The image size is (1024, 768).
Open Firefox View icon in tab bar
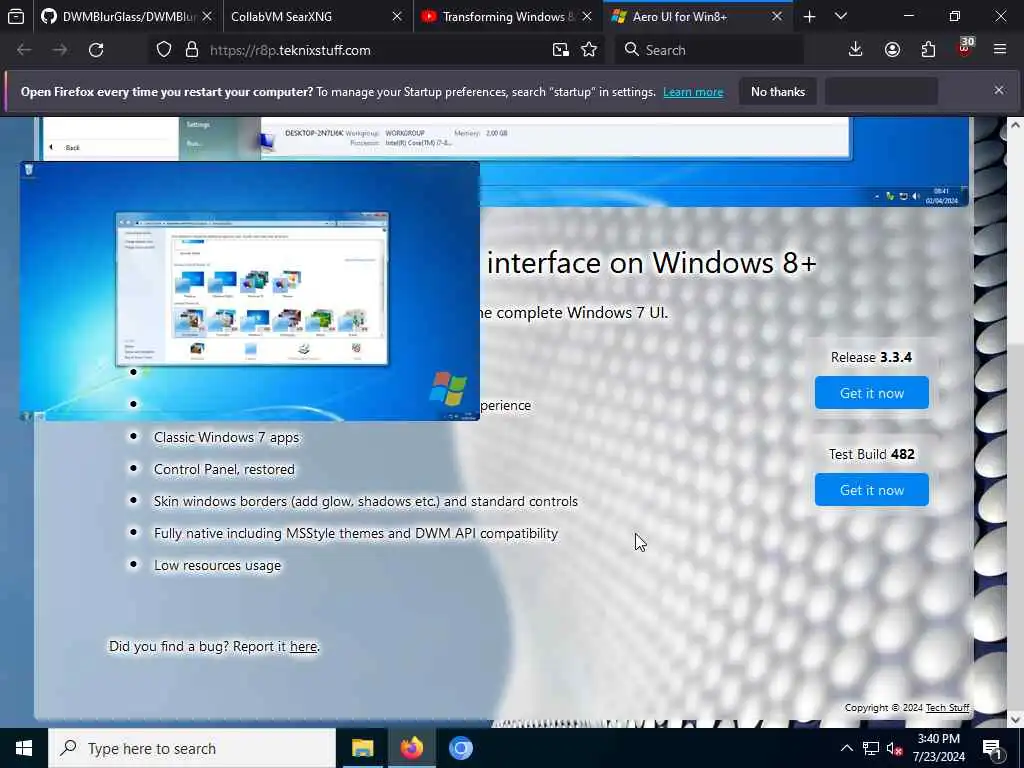point(16,16)
